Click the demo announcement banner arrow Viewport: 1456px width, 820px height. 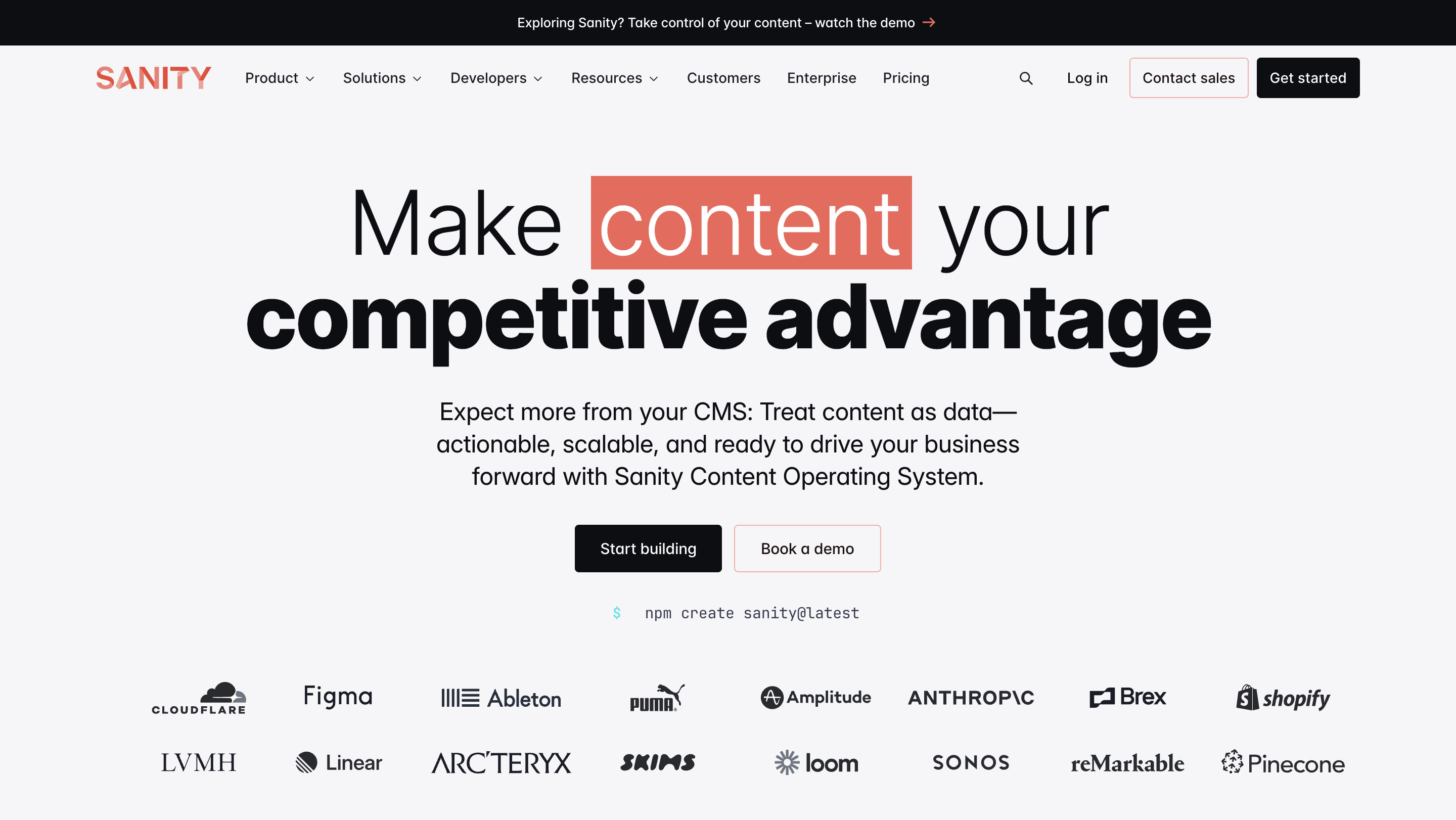coord(931,22)
